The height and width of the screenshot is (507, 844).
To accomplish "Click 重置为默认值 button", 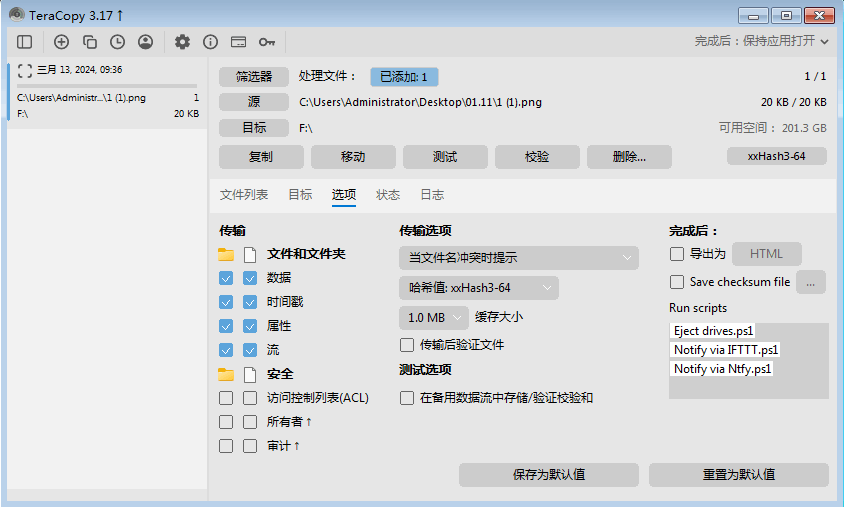I will pyautogui.click(x=738, y=475).
